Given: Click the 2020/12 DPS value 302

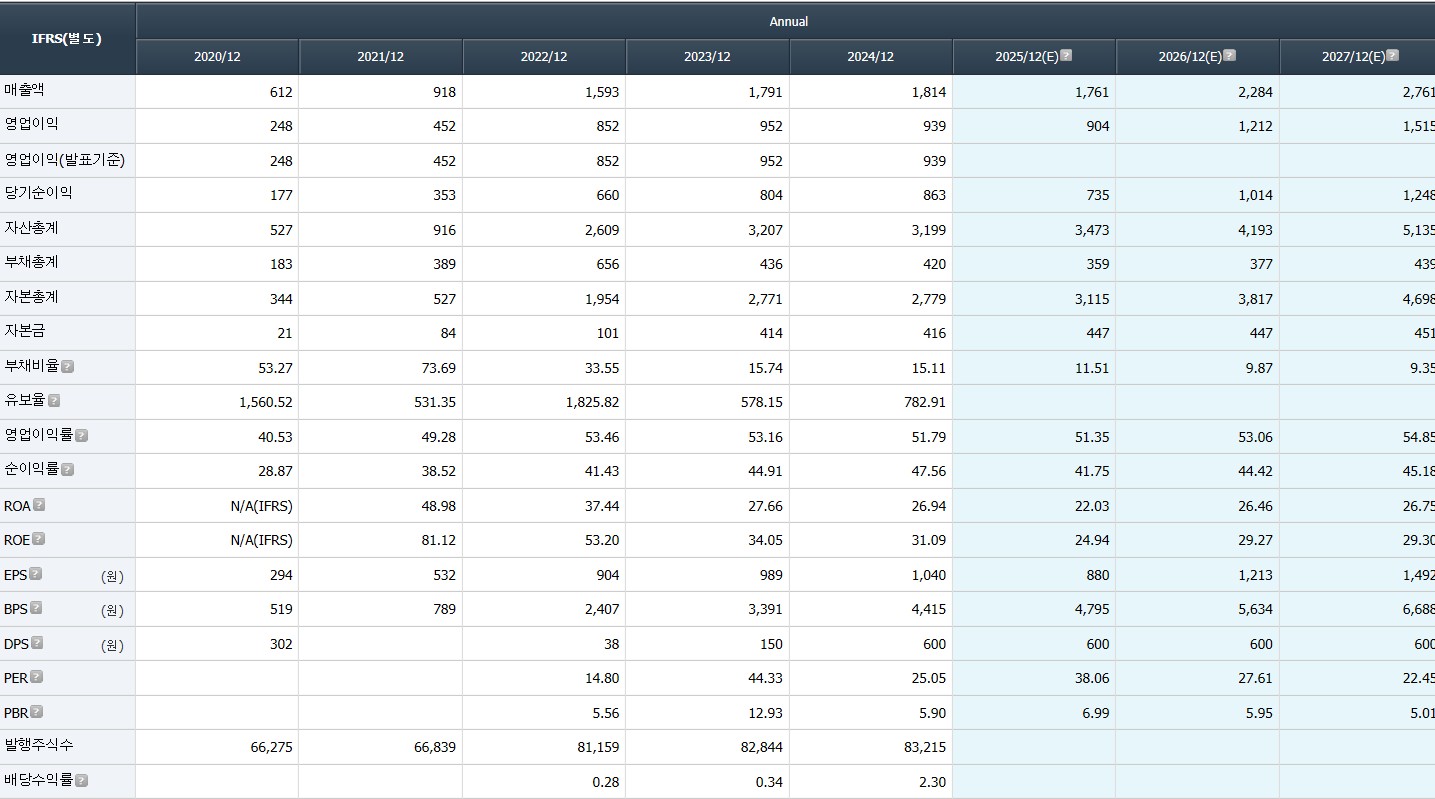Looking at the screenshot, I should click(x=281, y=644).
